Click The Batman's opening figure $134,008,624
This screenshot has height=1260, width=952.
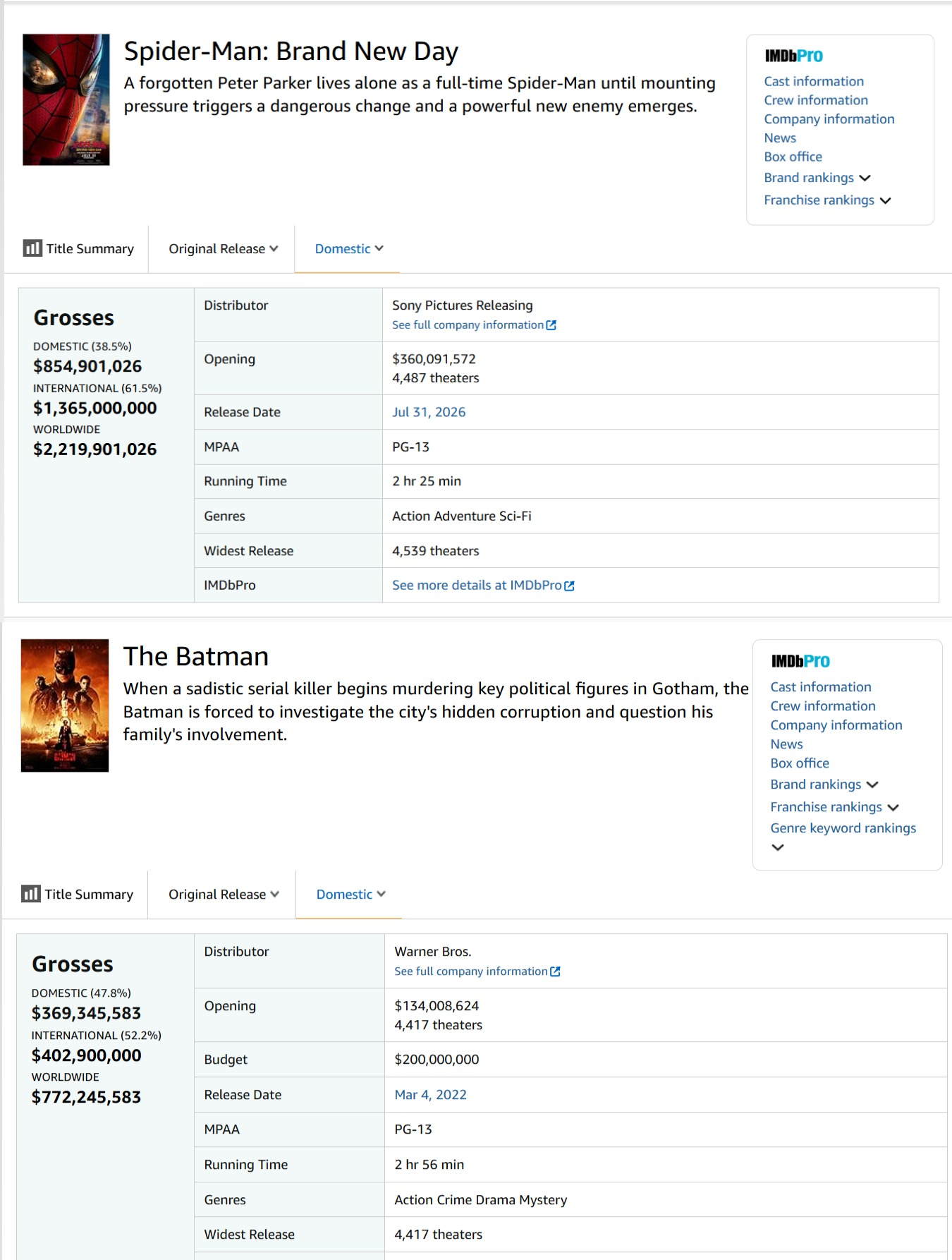(437, 1006)
